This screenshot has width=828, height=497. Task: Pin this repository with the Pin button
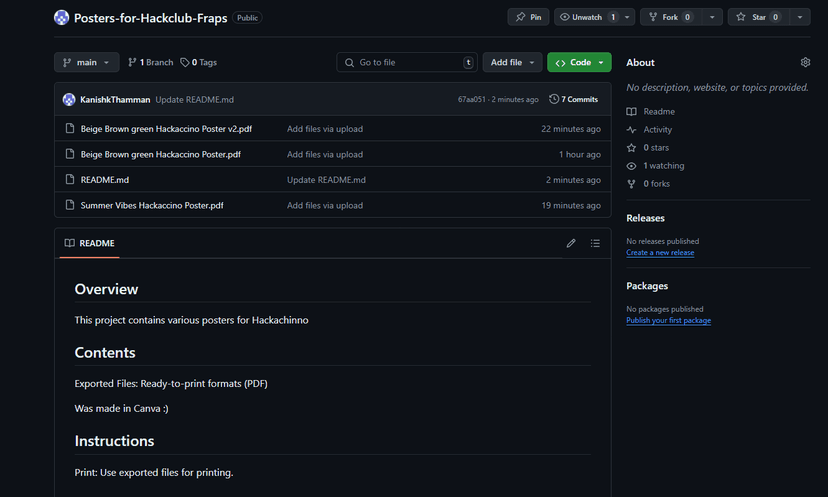[x=528, y=17]
